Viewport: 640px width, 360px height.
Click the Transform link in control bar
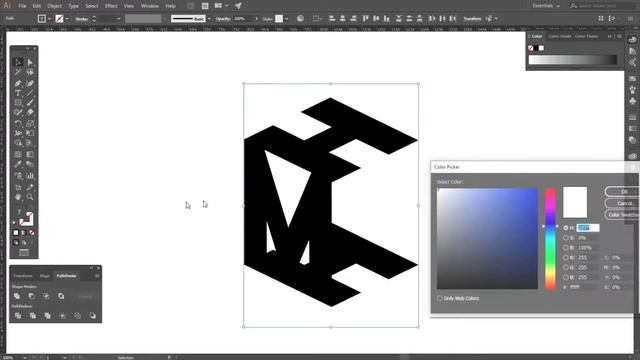473,18
